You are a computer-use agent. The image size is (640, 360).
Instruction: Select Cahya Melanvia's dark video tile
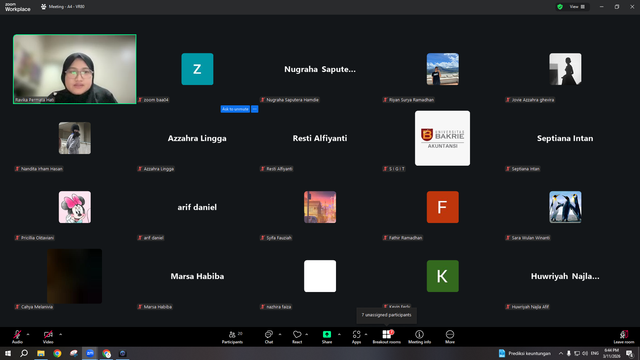[x=75, y=276]
